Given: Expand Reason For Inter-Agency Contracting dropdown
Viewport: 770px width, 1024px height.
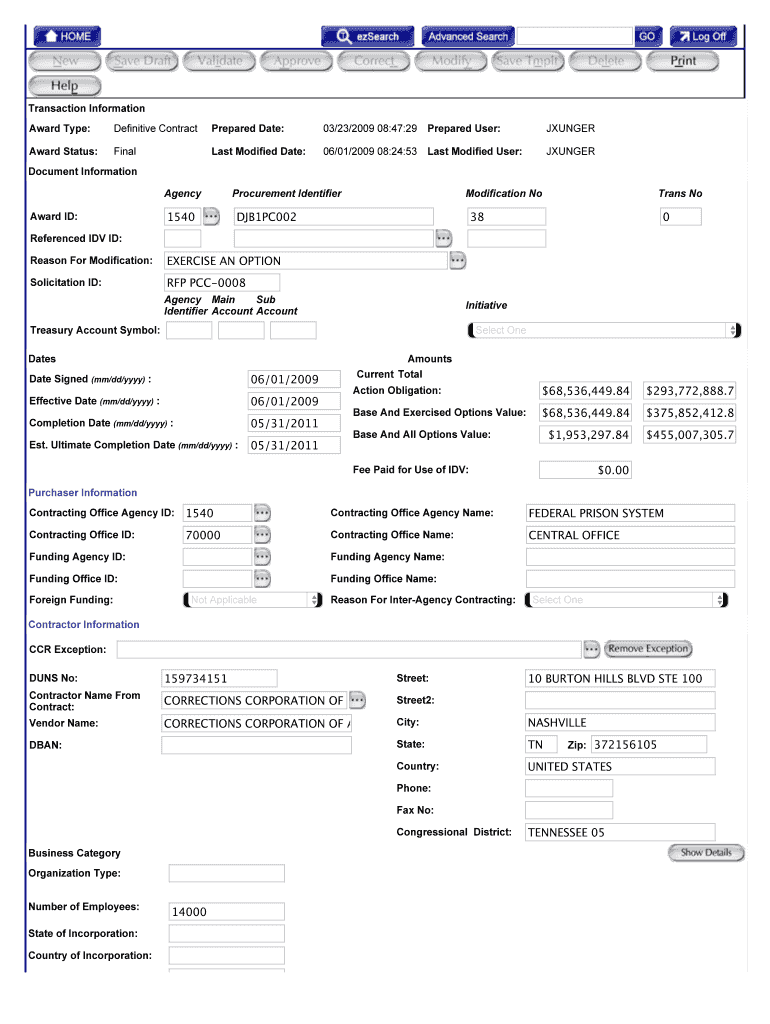Looking at the screenshot, I should pos(627,600).
